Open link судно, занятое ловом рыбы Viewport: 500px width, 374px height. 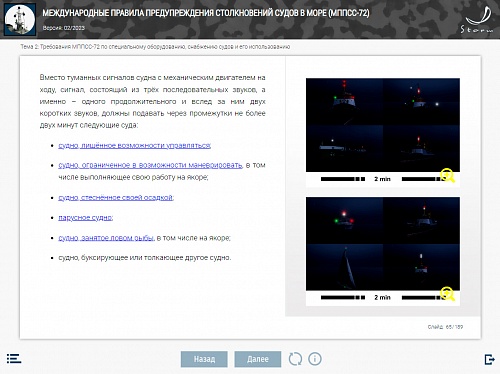coord(106,238)
